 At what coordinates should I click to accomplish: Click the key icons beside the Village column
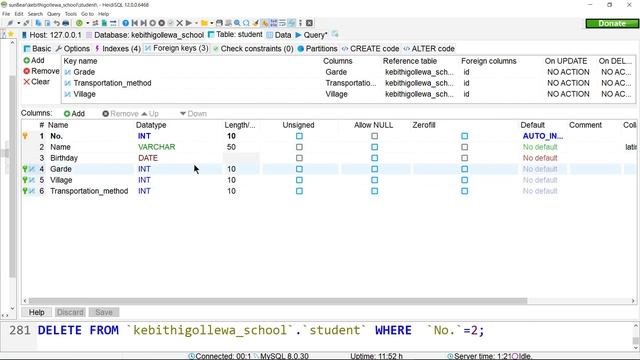29,180
